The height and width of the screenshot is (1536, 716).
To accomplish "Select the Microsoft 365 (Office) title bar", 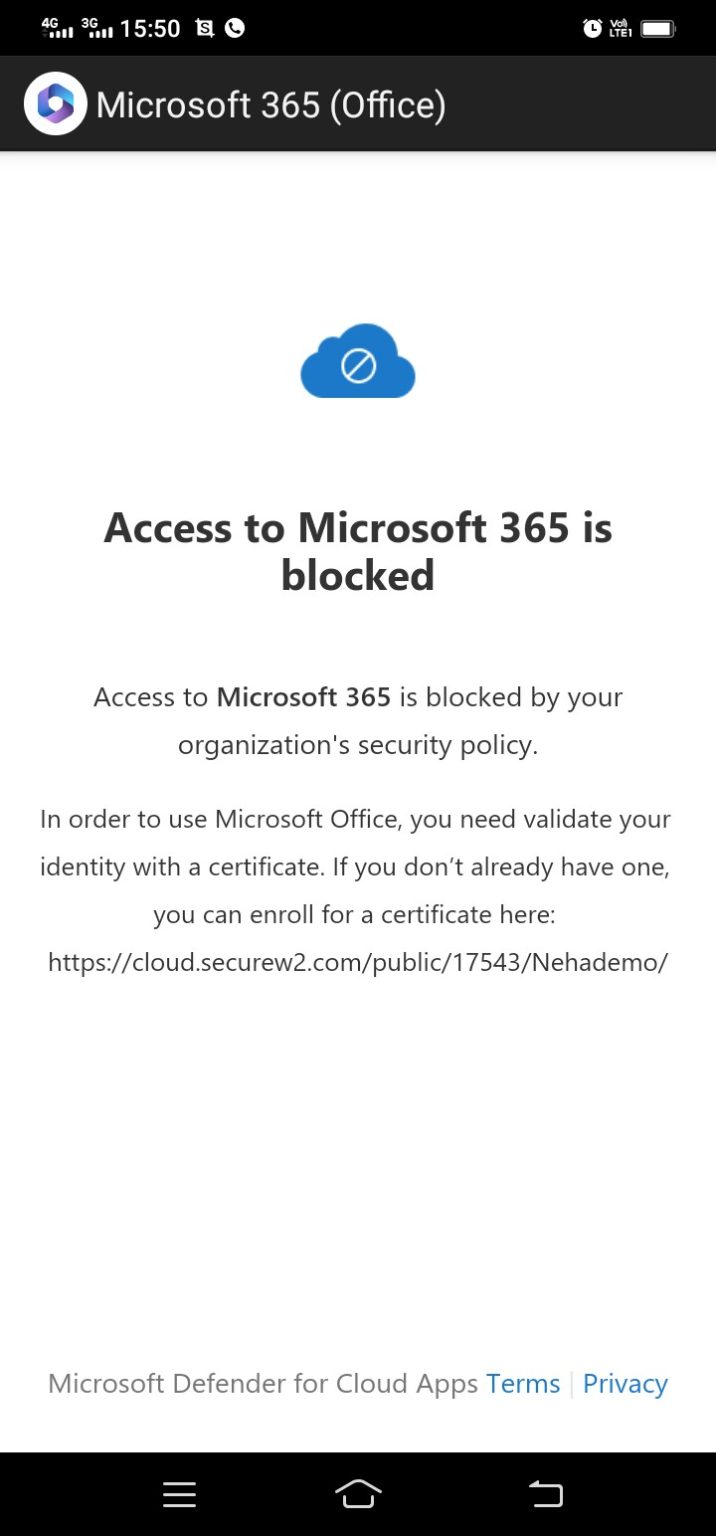I will pyautogui.click(x=270, y=103).
